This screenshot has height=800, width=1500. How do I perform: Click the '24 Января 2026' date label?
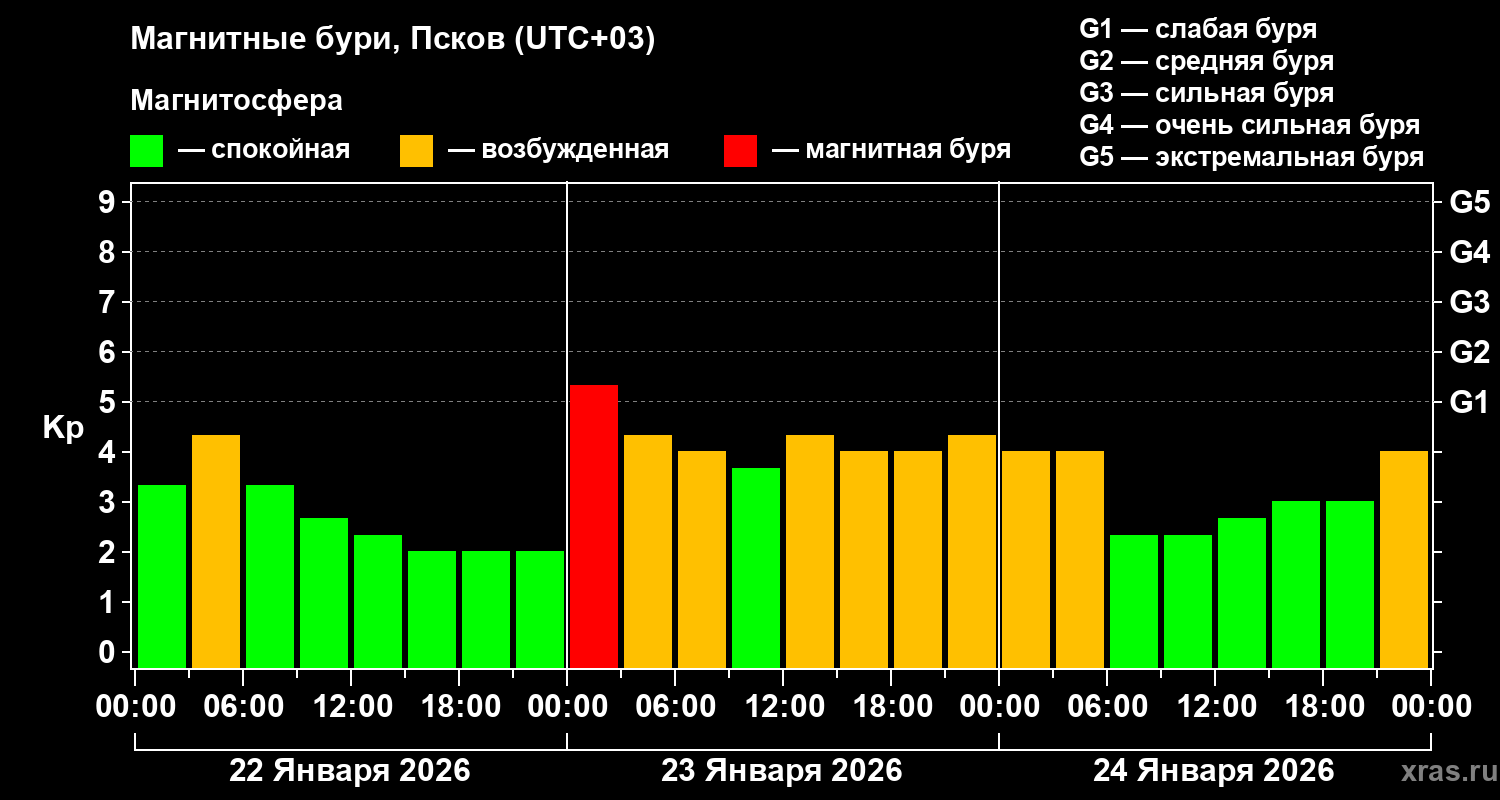click(x=1213, y=771)
